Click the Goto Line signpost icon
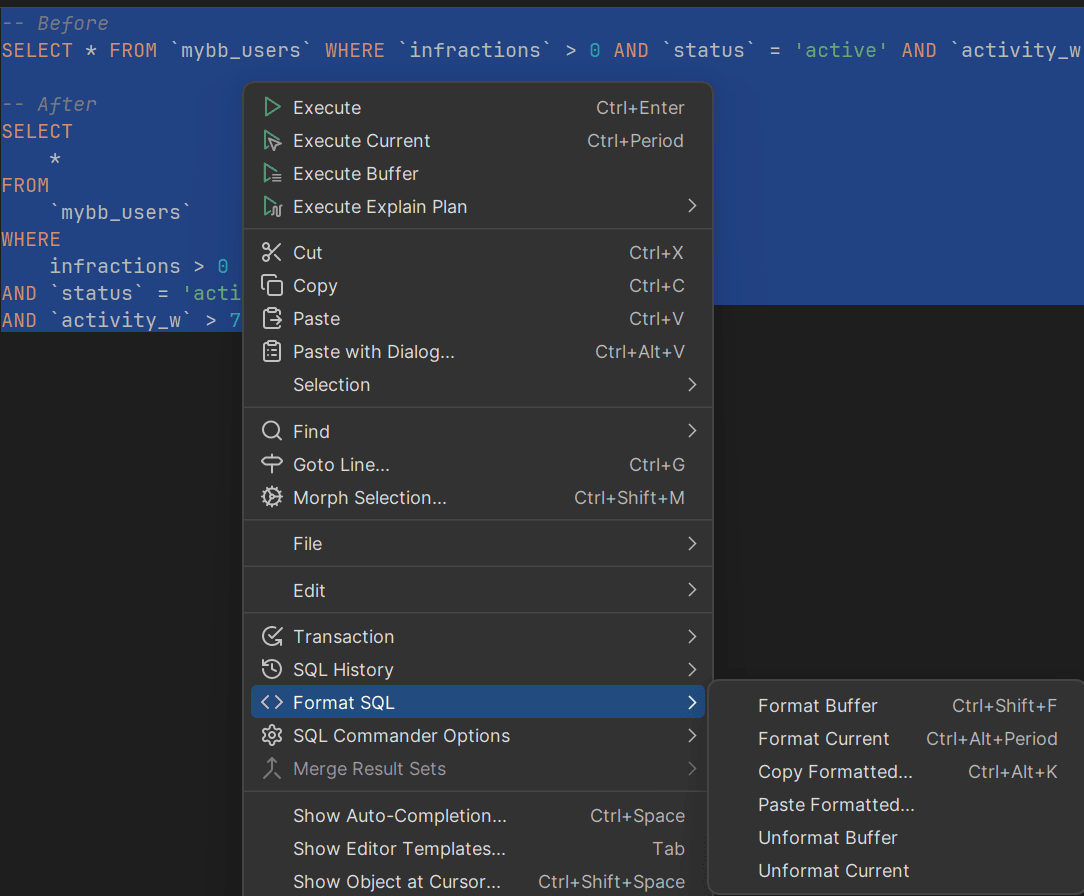 click(x=272, y=464)
